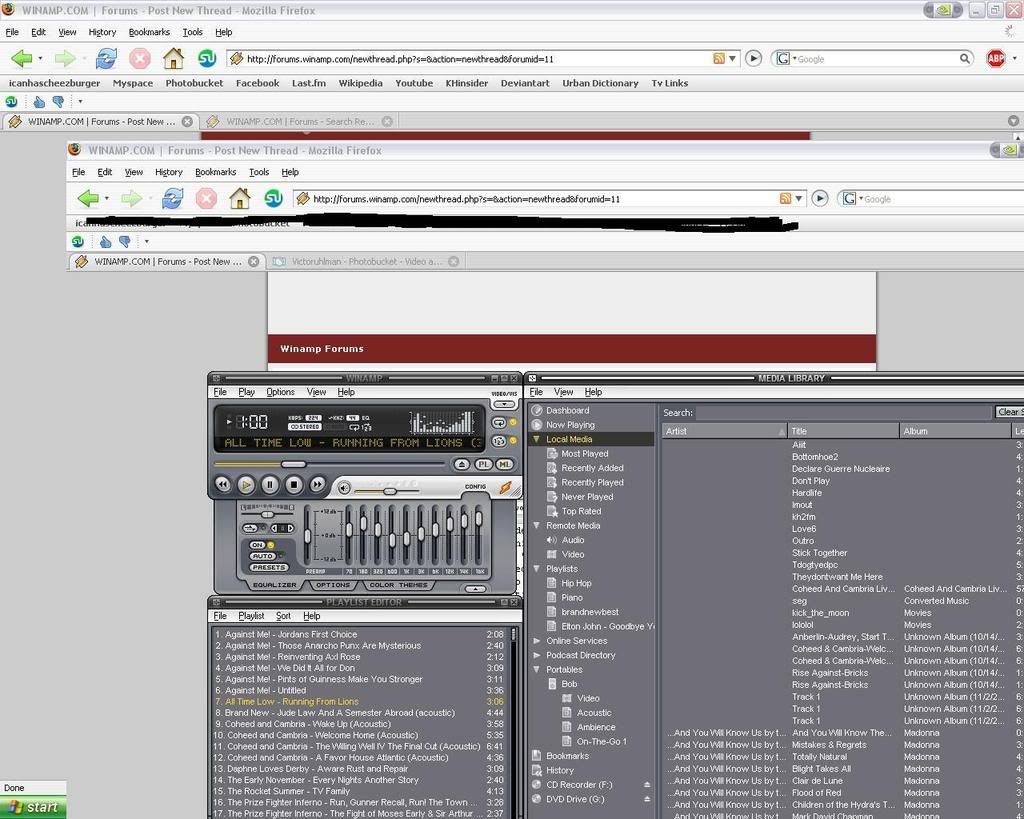1024x819 pixels.
Task: Open Sort menu in Playlist Editor
Action: pyautogui.click(x=283, y=616)
